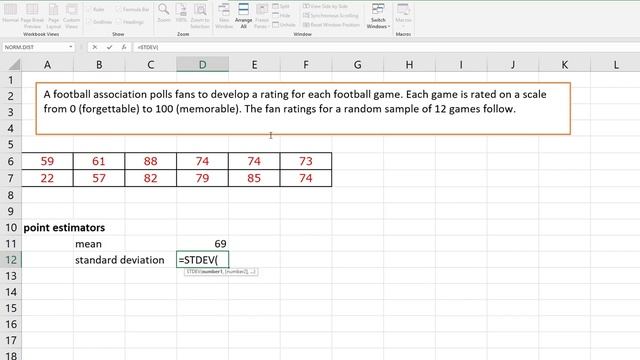
Task: Confirm formula with checkmark Enter button
Action: (109, 47)
